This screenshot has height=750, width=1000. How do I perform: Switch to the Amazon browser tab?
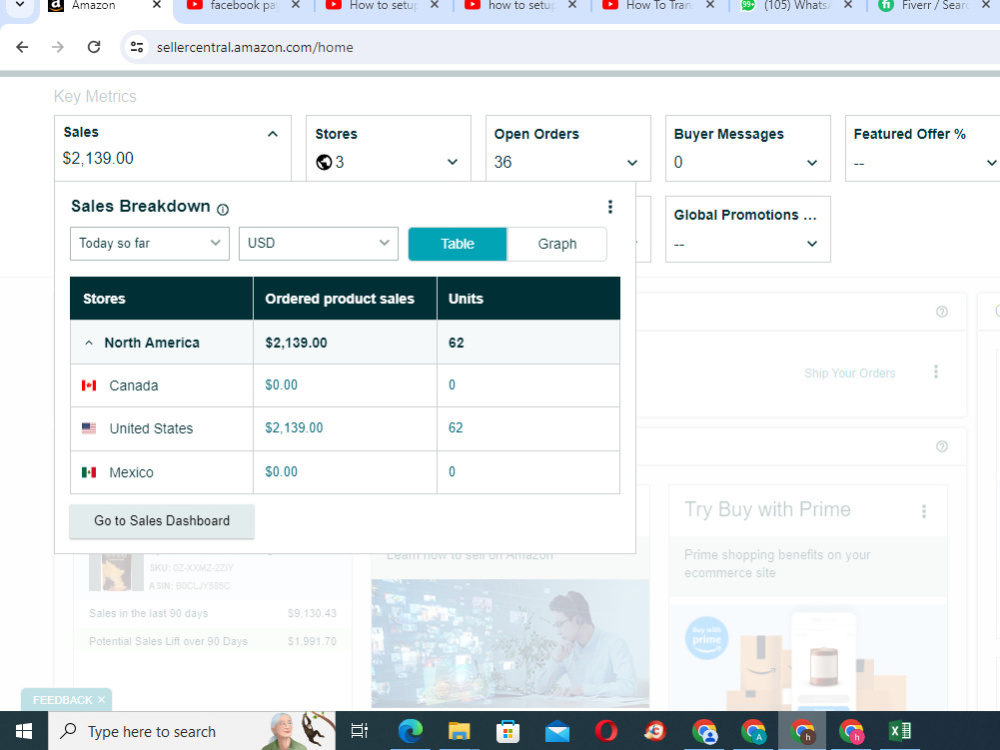tap(92, 6)
